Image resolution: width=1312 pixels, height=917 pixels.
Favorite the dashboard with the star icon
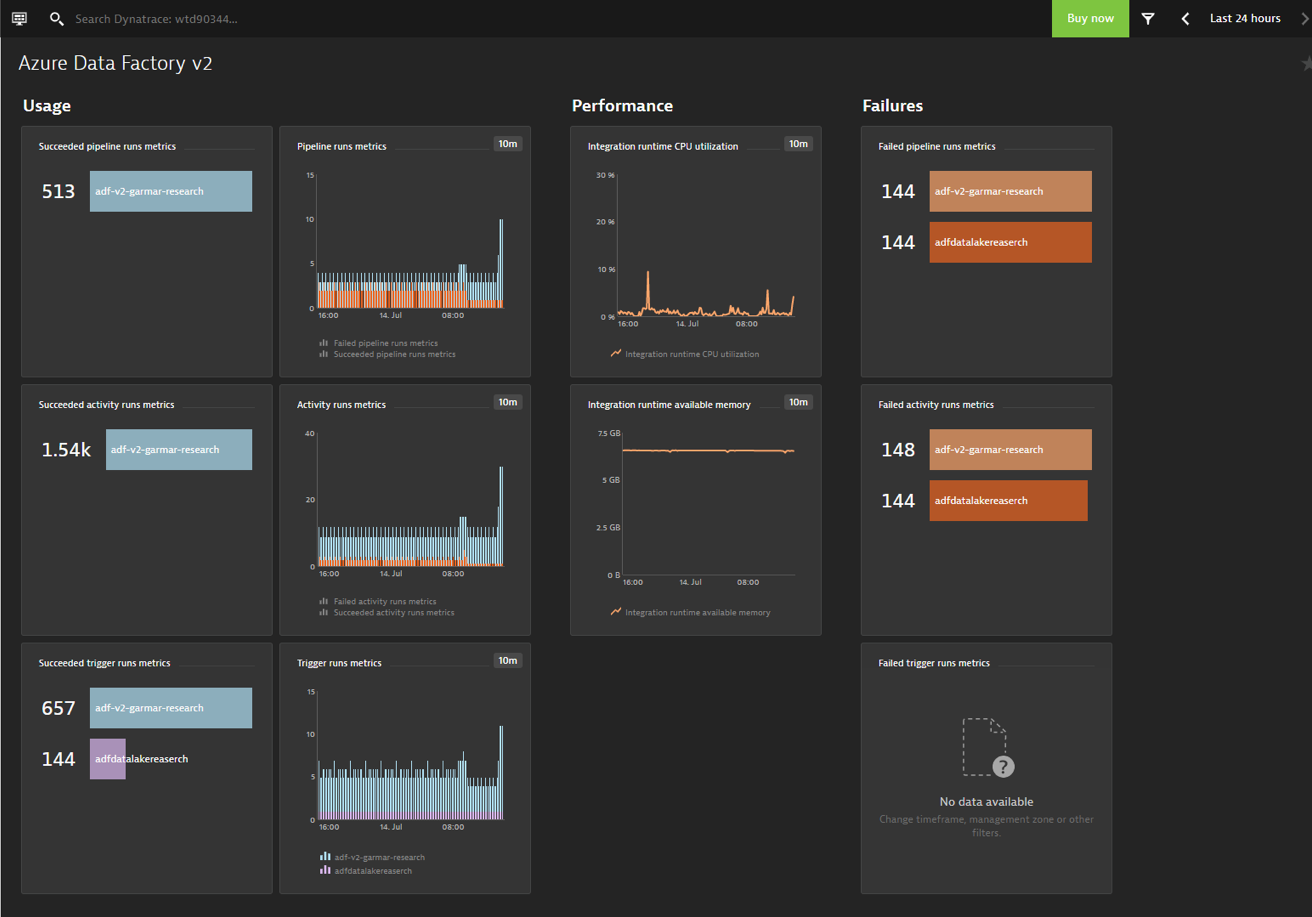click(x=1306, y=63)
